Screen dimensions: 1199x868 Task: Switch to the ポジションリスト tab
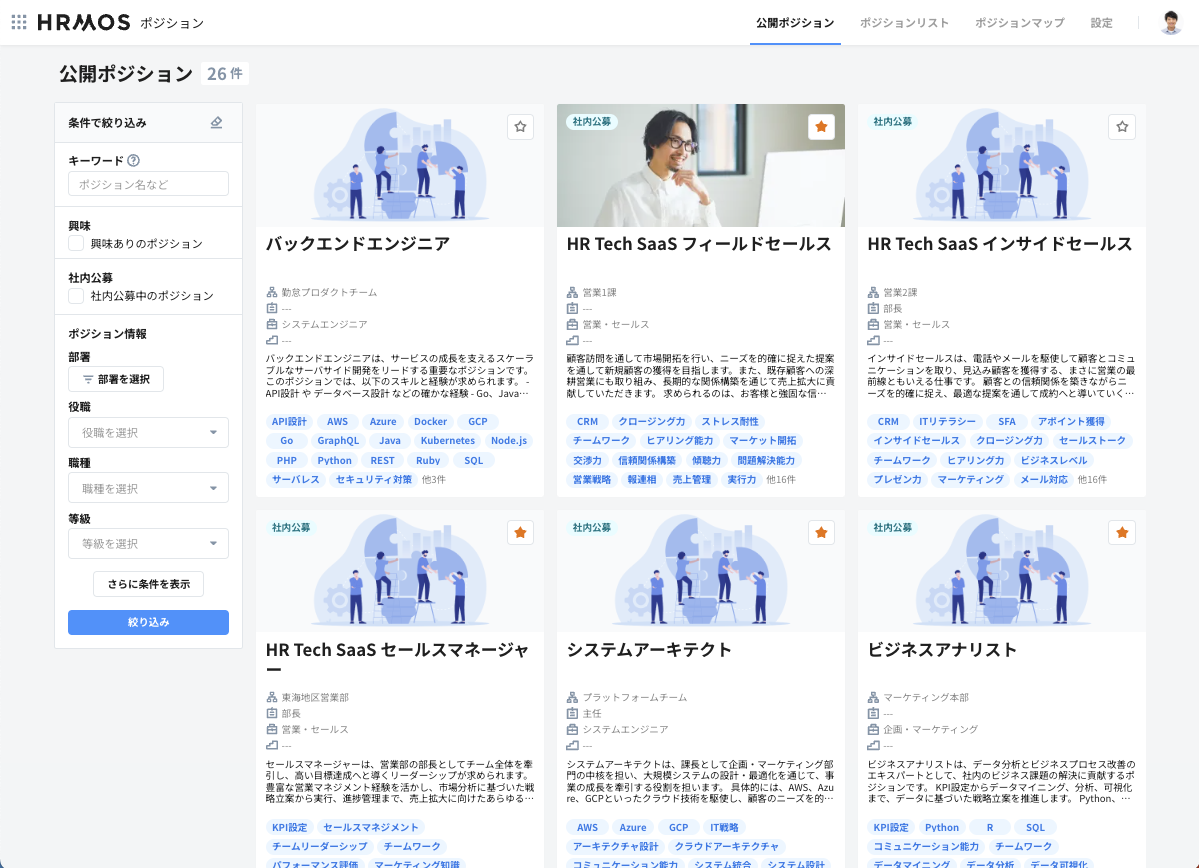(904, 23)
